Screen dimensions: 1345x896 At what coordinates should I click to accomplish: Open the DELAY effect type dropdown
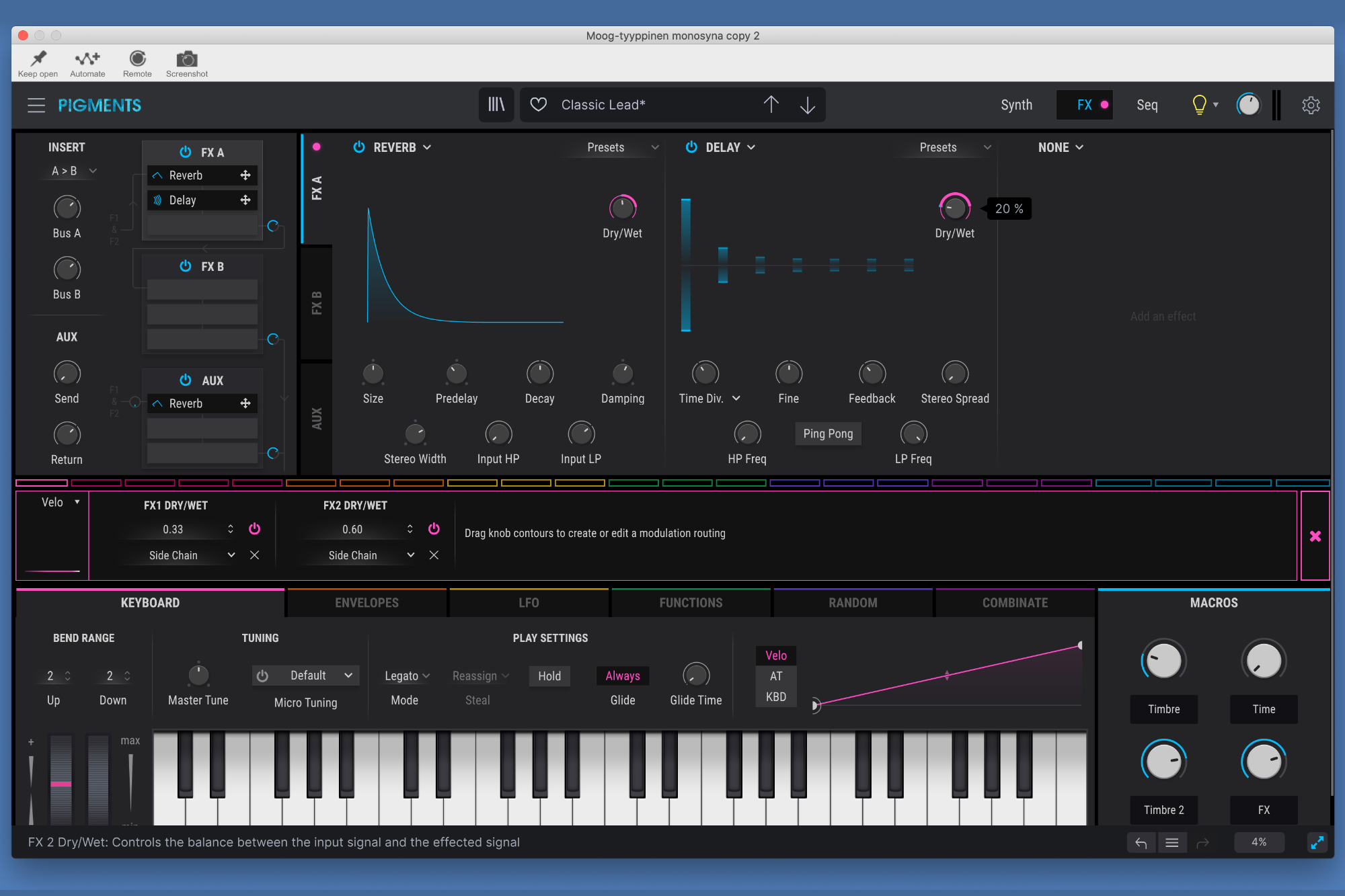(x=730, y=147)
